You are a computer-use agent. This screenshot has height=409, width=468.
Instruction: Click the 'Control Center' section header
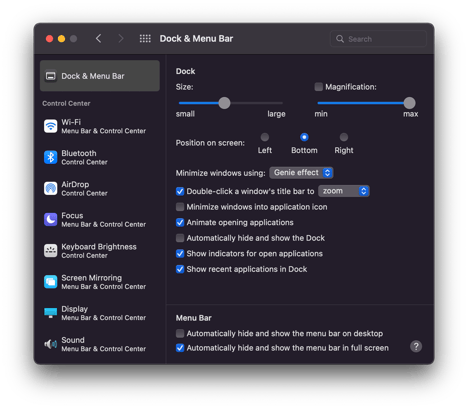pyautogui.click(x=66, y=103)
